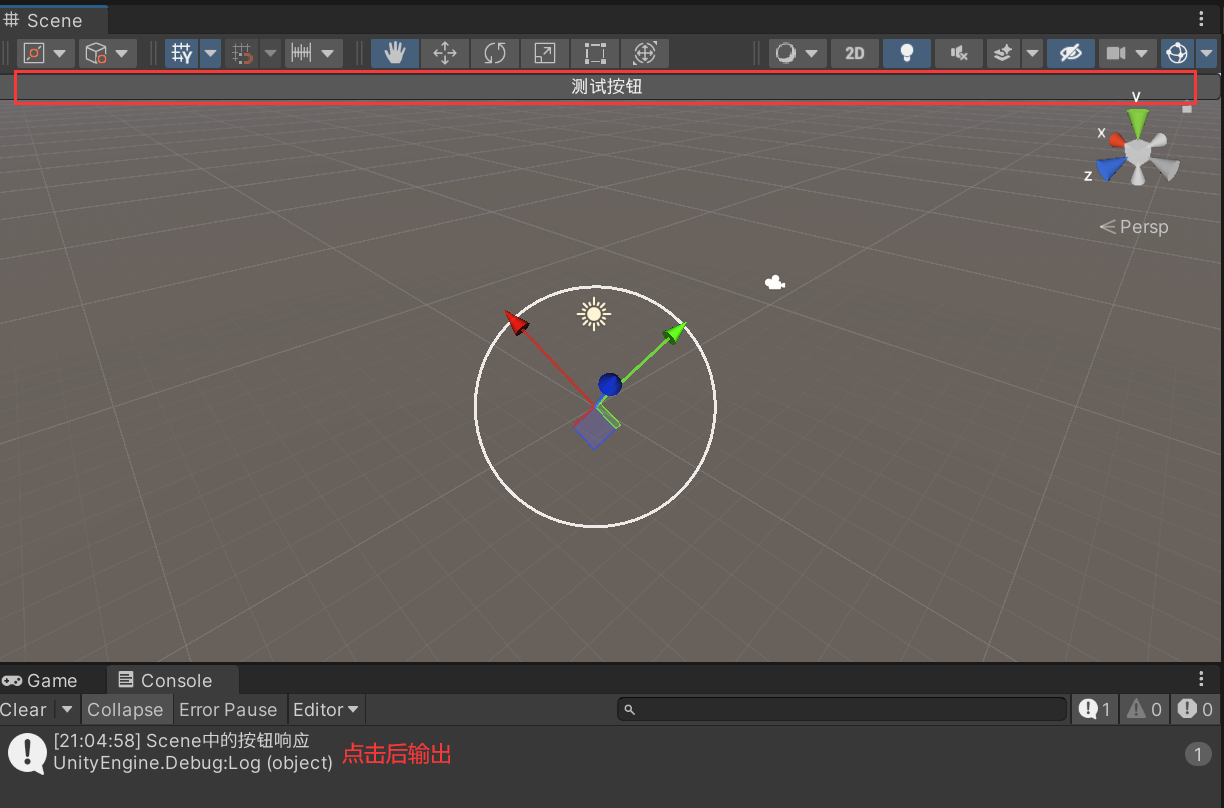Open gizmos dropdown arrow
1224x808 pixels.
tap(1206, 53)
